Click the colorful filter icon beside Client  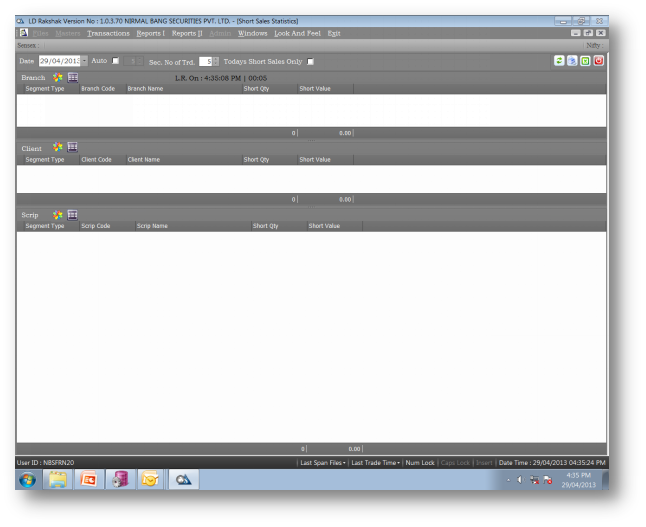58,148
